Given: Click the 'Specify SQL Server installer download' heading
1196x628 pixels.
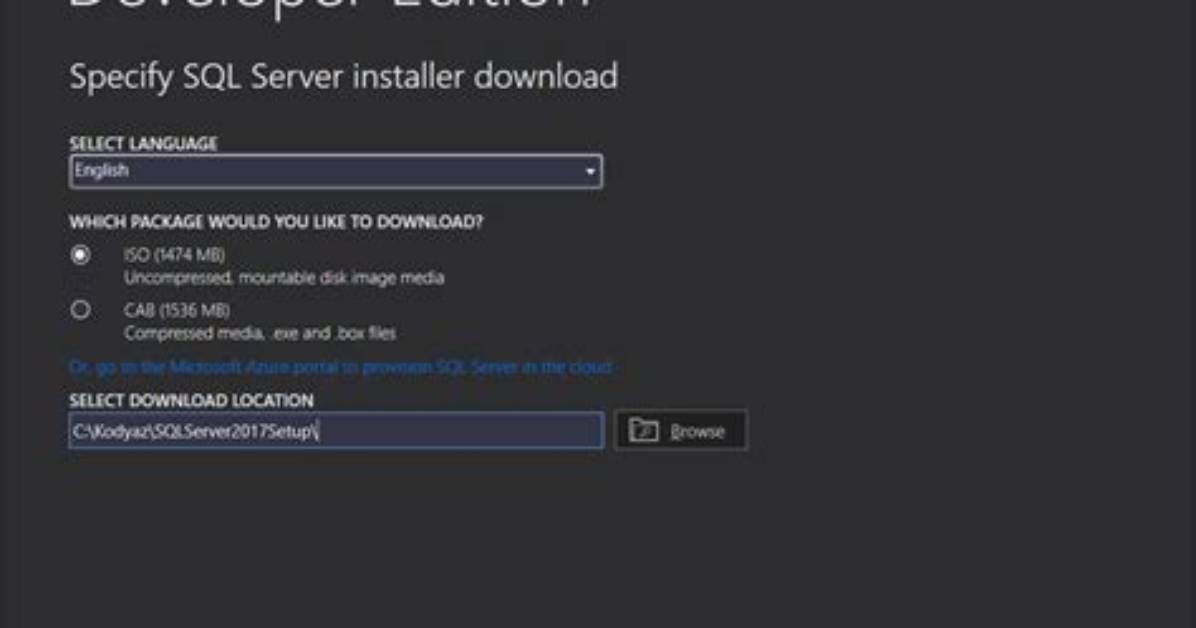Looking at the screenshot, I should (x=344, y=77).
